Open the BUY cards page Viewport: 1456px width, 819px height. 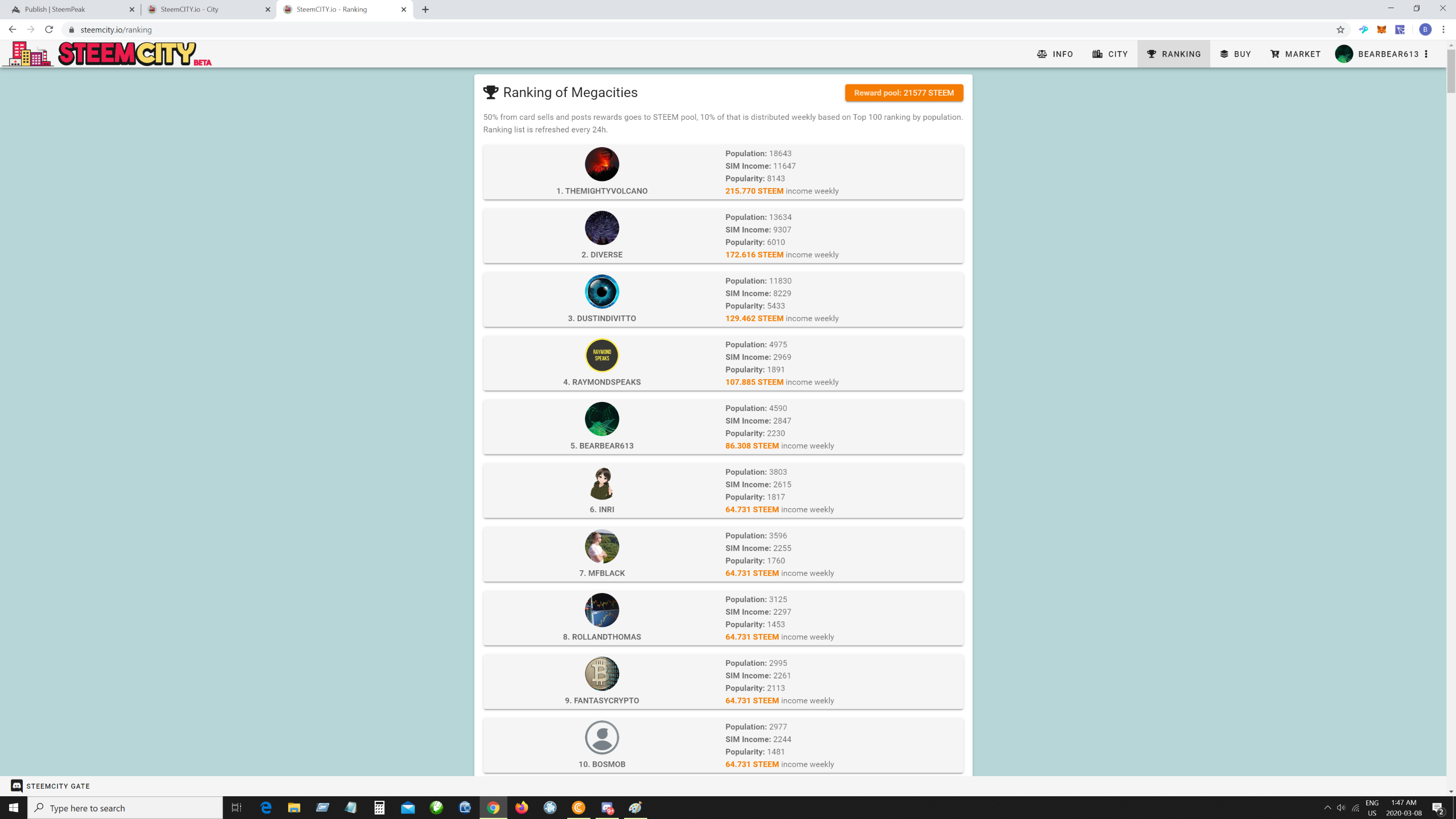1235,54
